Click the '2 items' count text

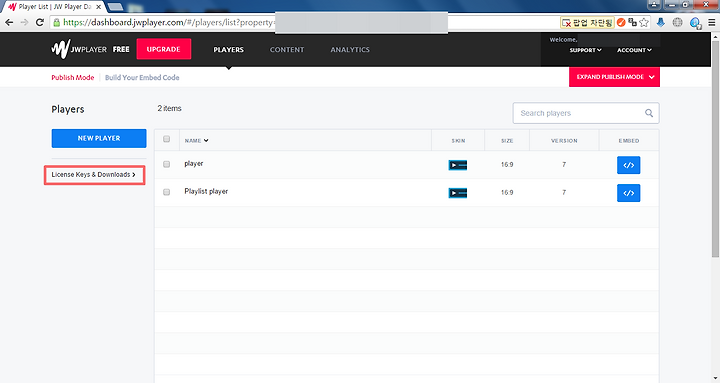point(169,108)
